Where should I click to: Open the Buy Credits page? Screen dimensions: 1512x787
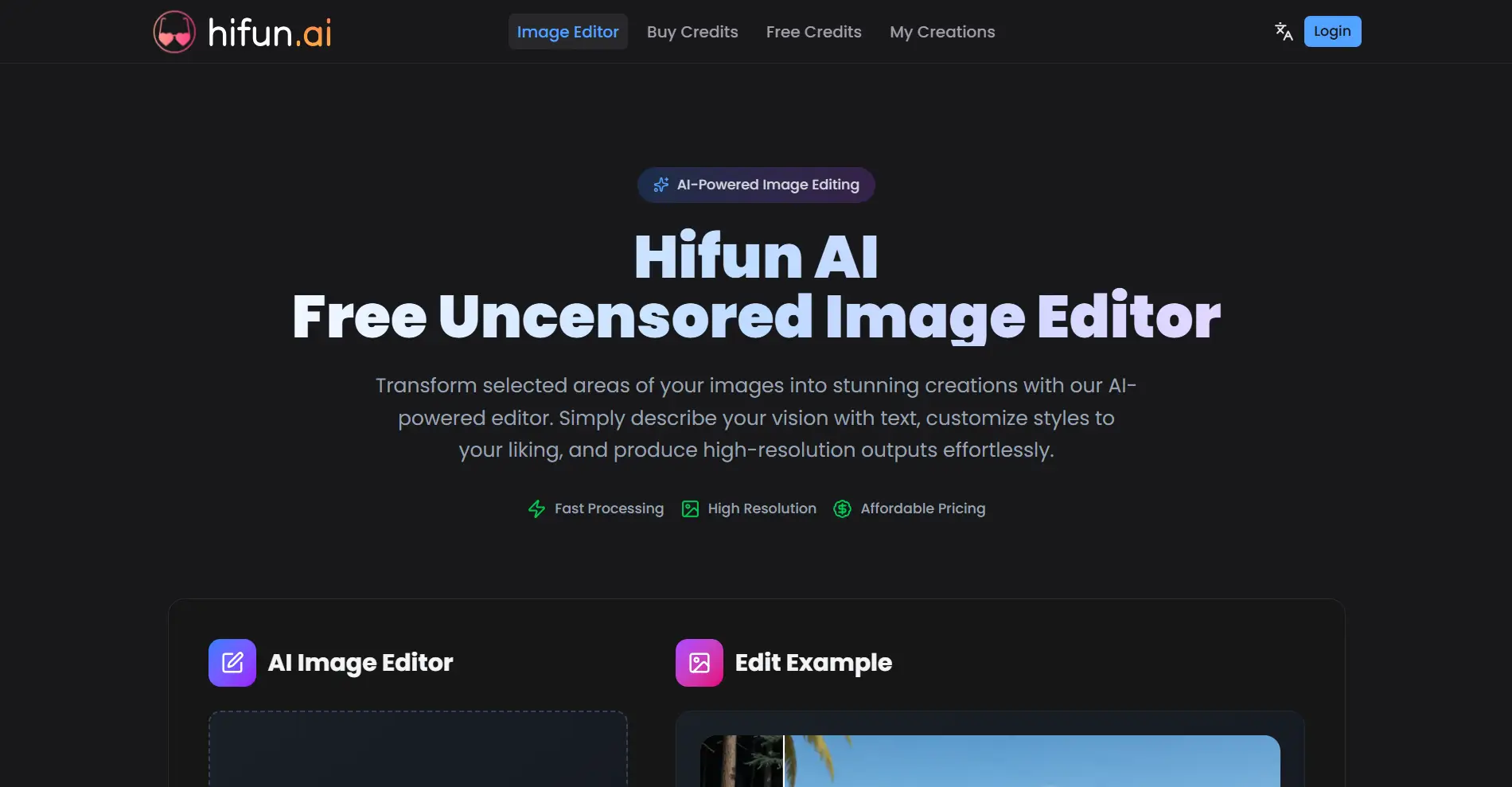tap(692, 32)
